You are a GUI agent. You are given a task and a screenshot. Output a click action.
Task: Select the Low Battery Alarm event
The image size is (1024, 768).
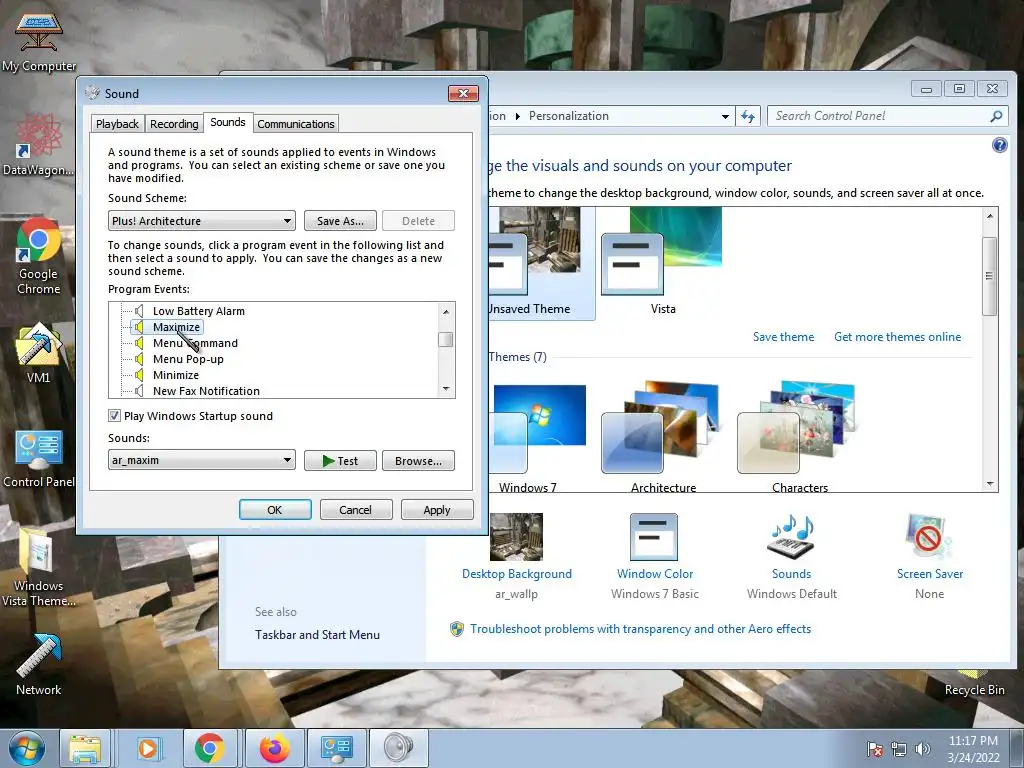pos(199,311)
